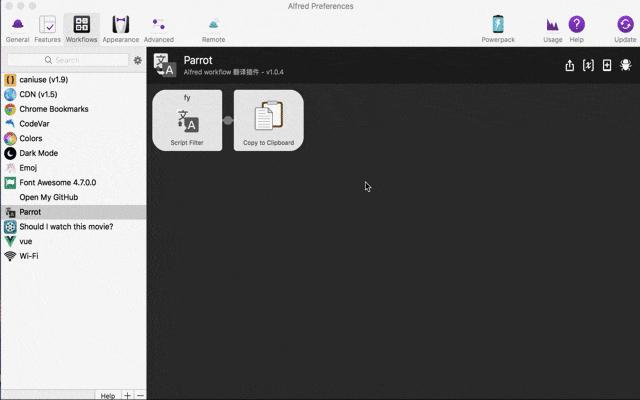
Task: Click the Parrot header translate icon
Action: [x=165, y=65]
